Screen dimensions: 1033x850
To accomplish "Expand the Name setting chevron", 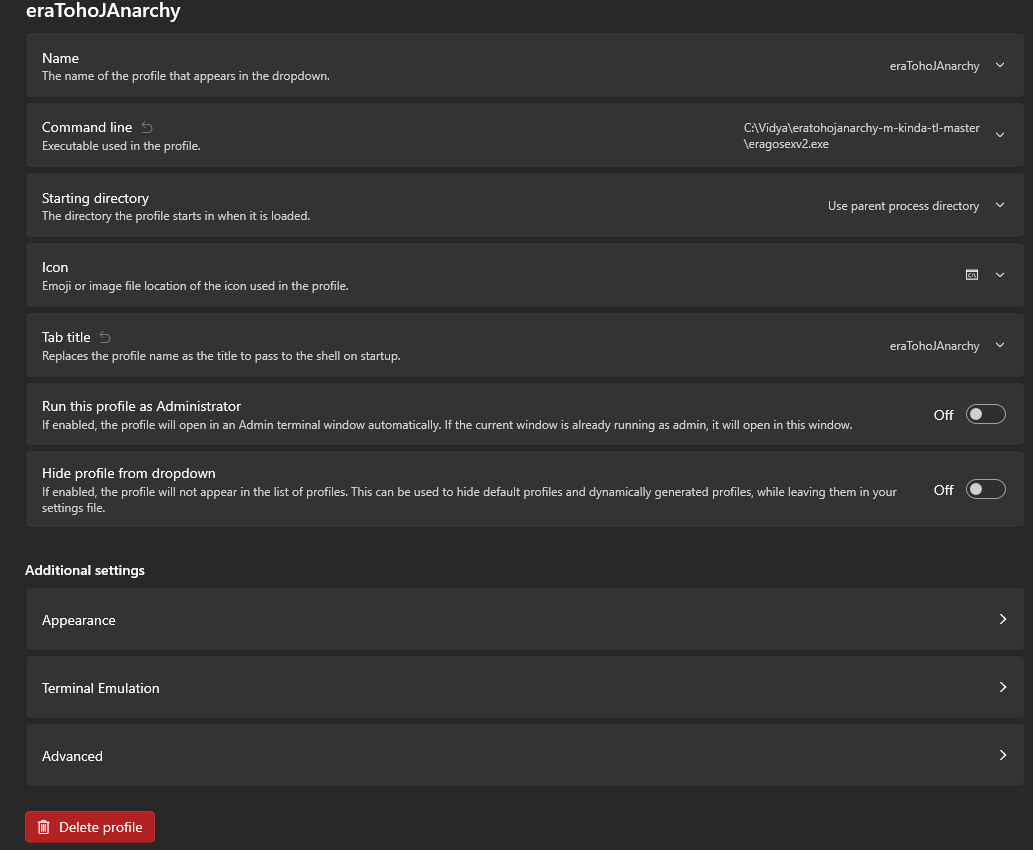I will [x=1000, y=65].
